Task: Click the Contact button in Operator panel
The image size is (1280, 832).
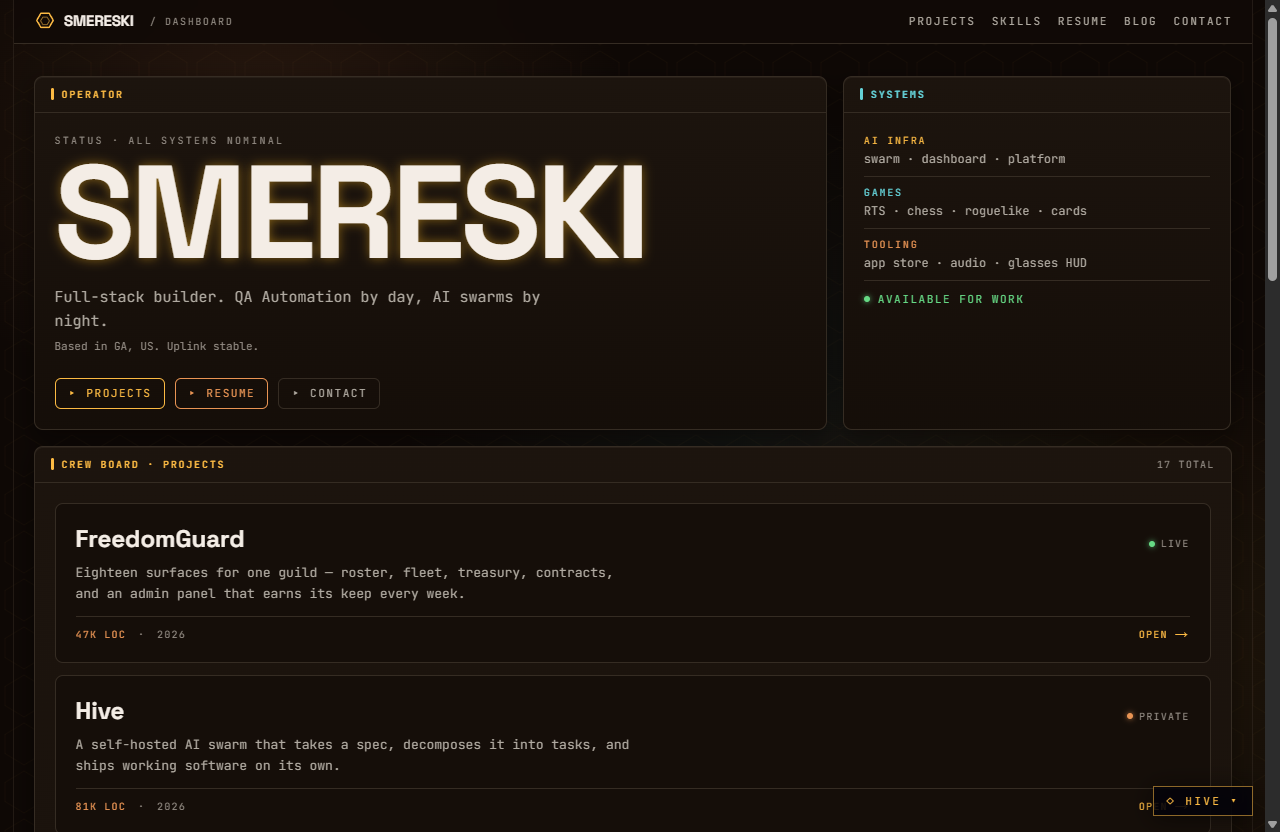Action: coord(329,393)
